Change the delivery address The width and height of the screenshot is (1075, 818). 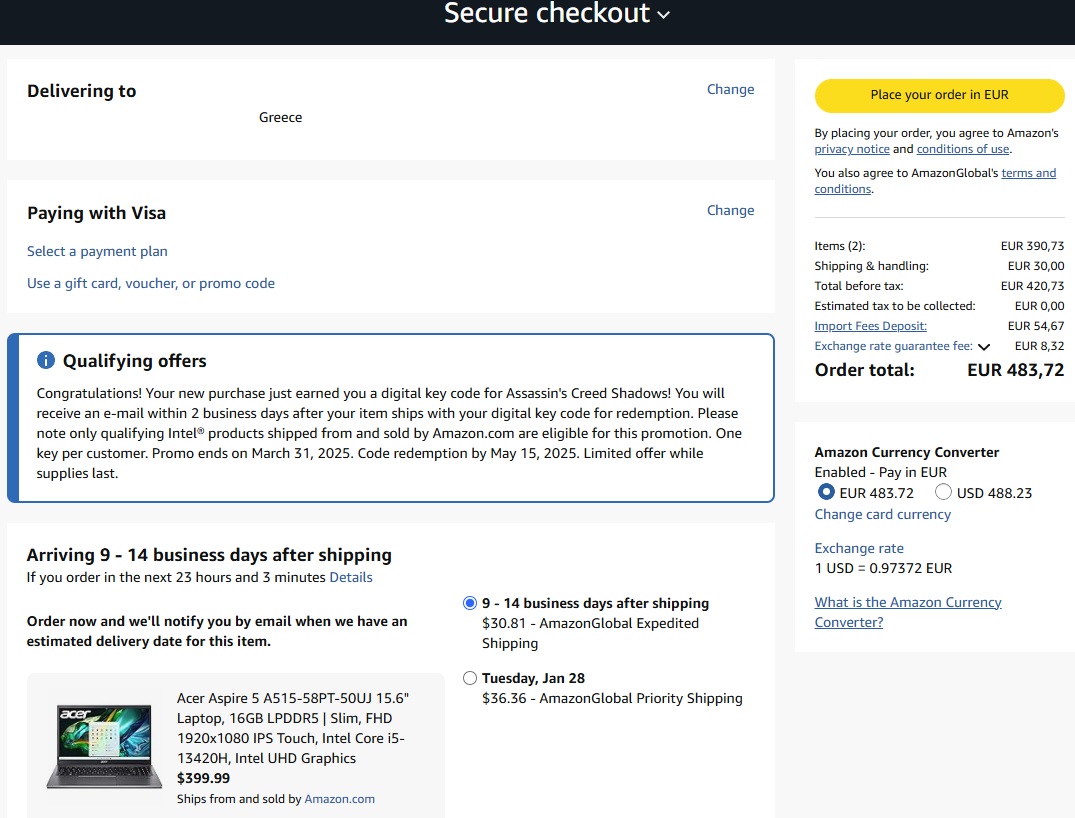[730, 89]
